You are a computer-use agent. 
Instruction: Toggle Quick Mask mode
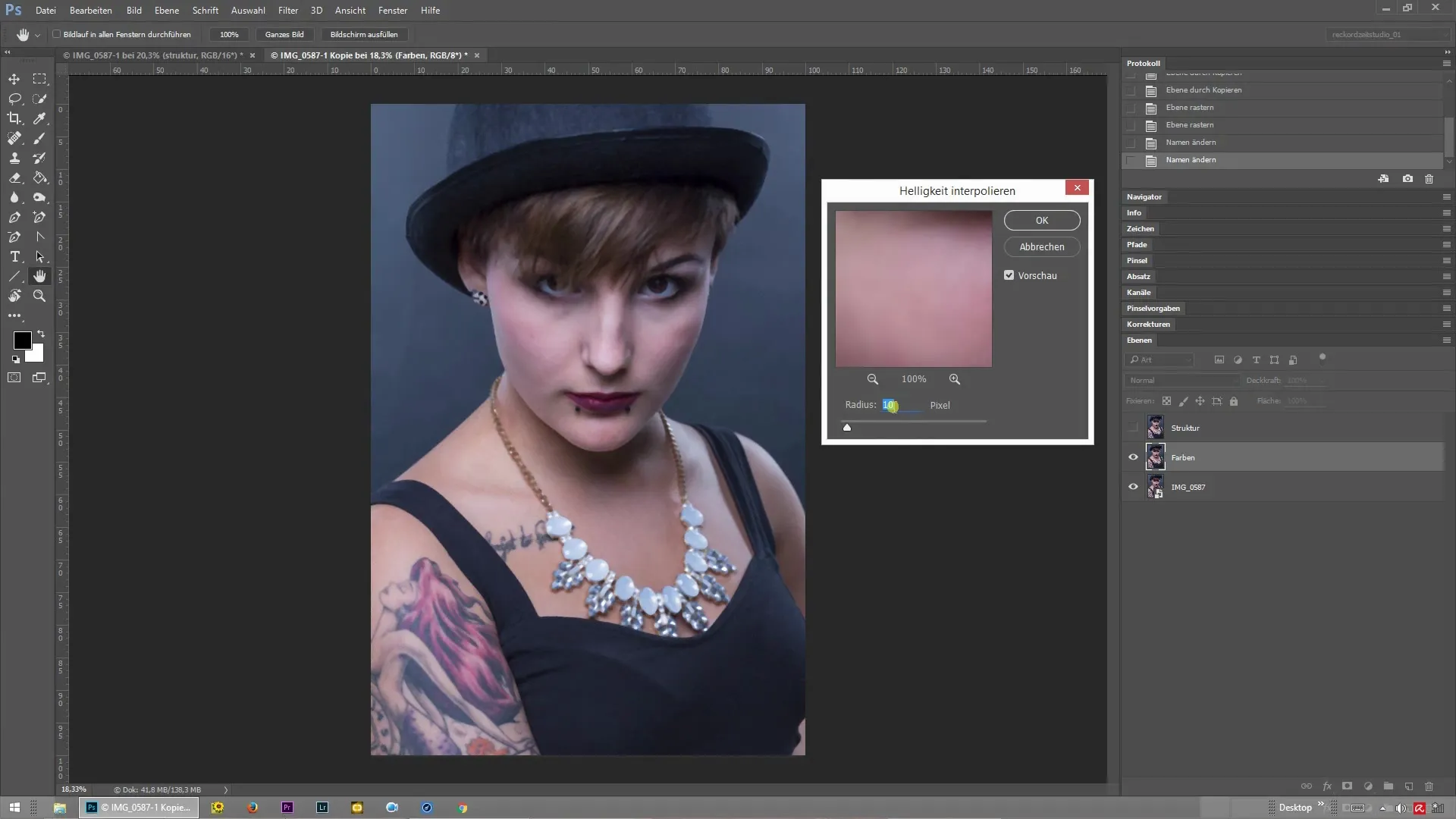[x=14, y=377]
